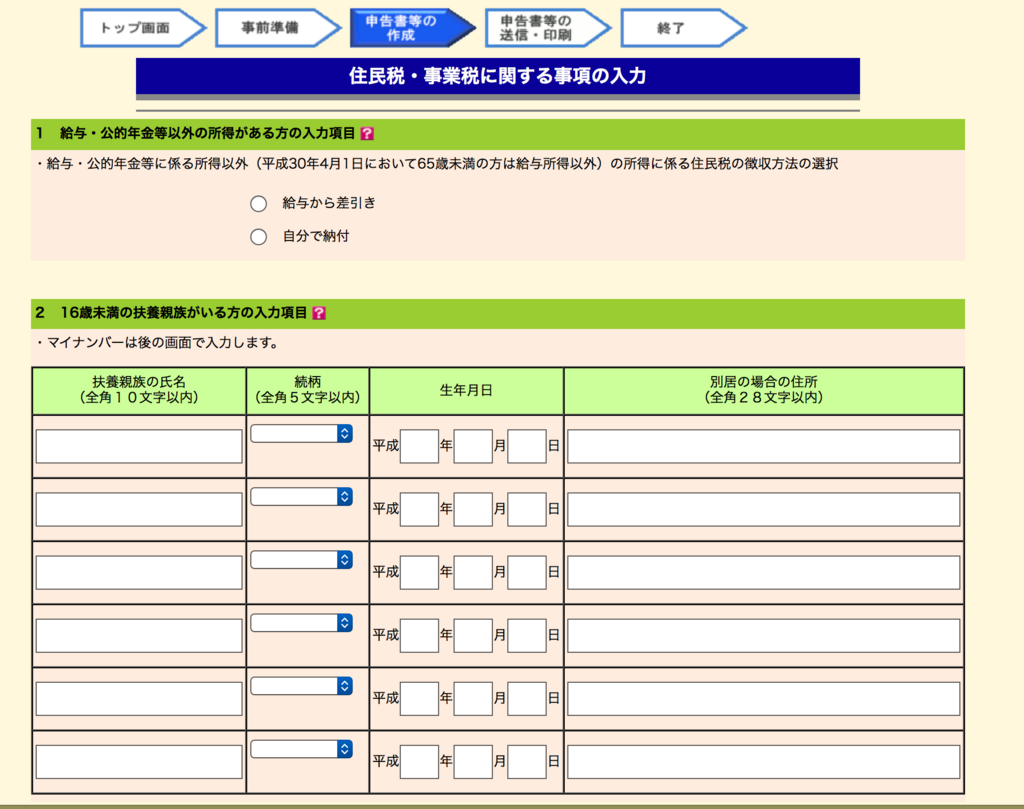
Task: Click birth year field in fourth row
Action: point(419,635)
